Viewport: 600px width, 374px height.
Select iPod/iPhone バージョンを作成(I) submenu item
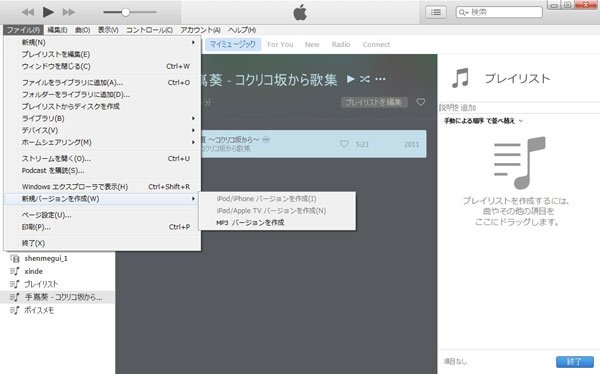pos(277,199)
